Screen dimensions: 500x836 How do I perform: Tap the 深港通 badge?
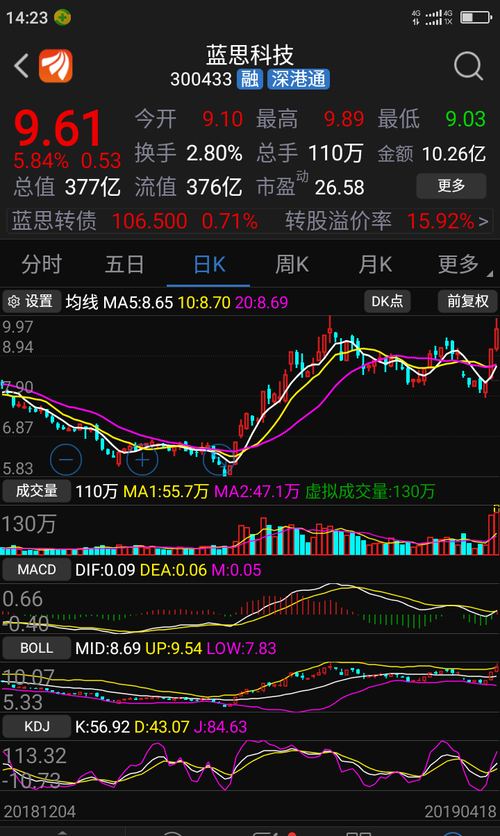299,79
